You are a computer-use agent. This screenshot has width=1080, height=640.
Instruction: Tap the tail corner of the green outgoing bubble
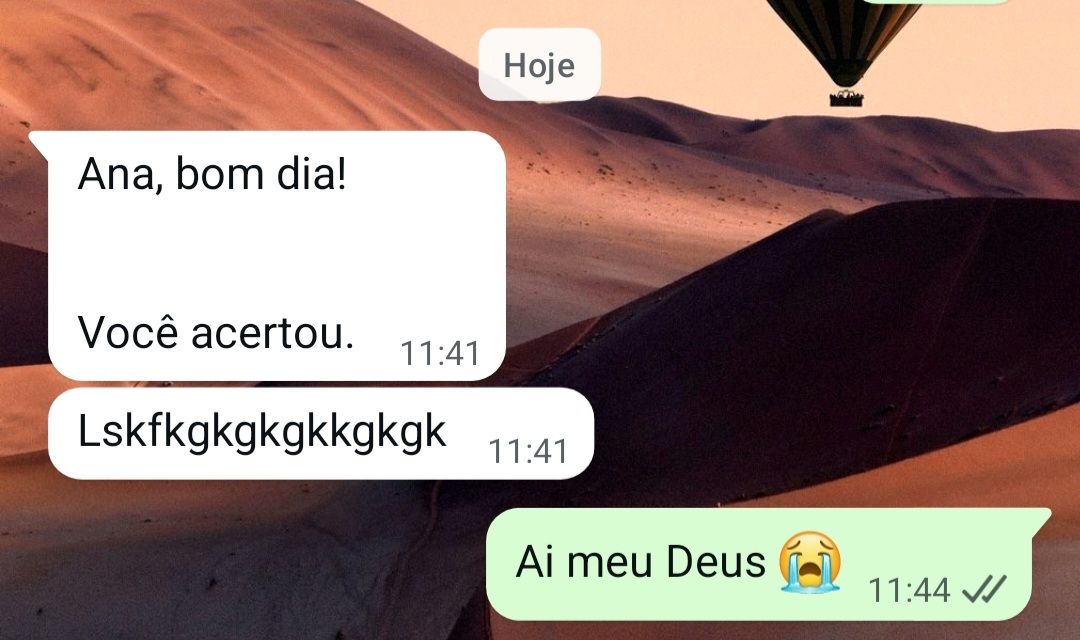click(x=1041, y=517)
